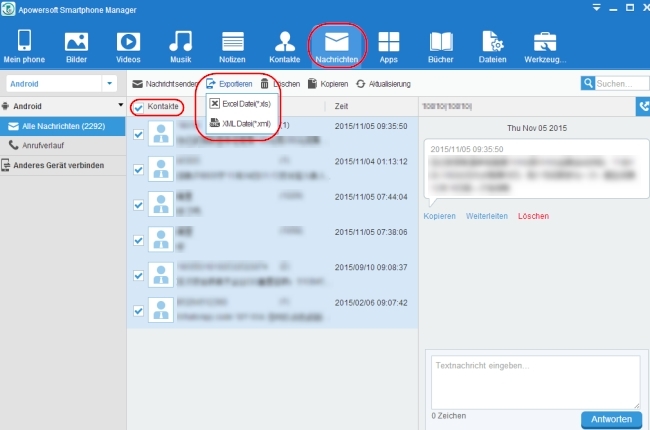Click the Zeit column header
Screen dimensions: 650x430
(342, 107)
